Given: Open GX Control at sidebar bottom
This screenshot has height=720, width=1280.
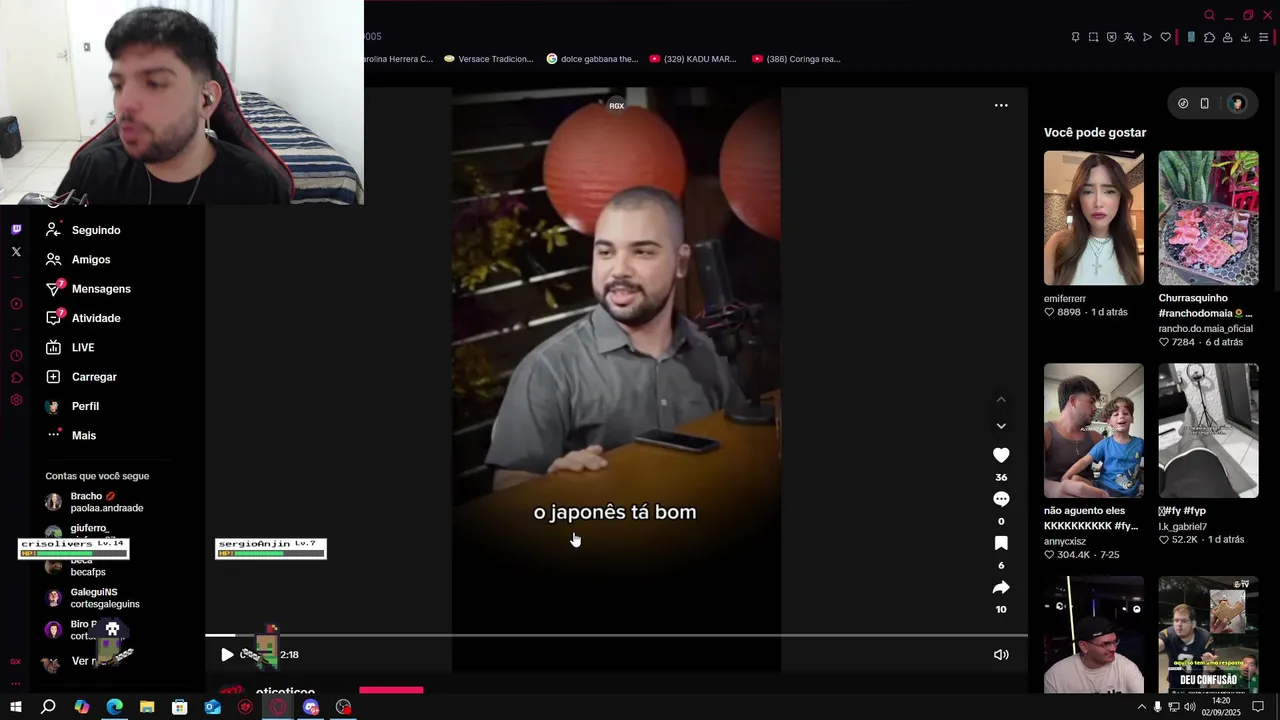Looking at the screenshot, I should [x=16, y=661].
